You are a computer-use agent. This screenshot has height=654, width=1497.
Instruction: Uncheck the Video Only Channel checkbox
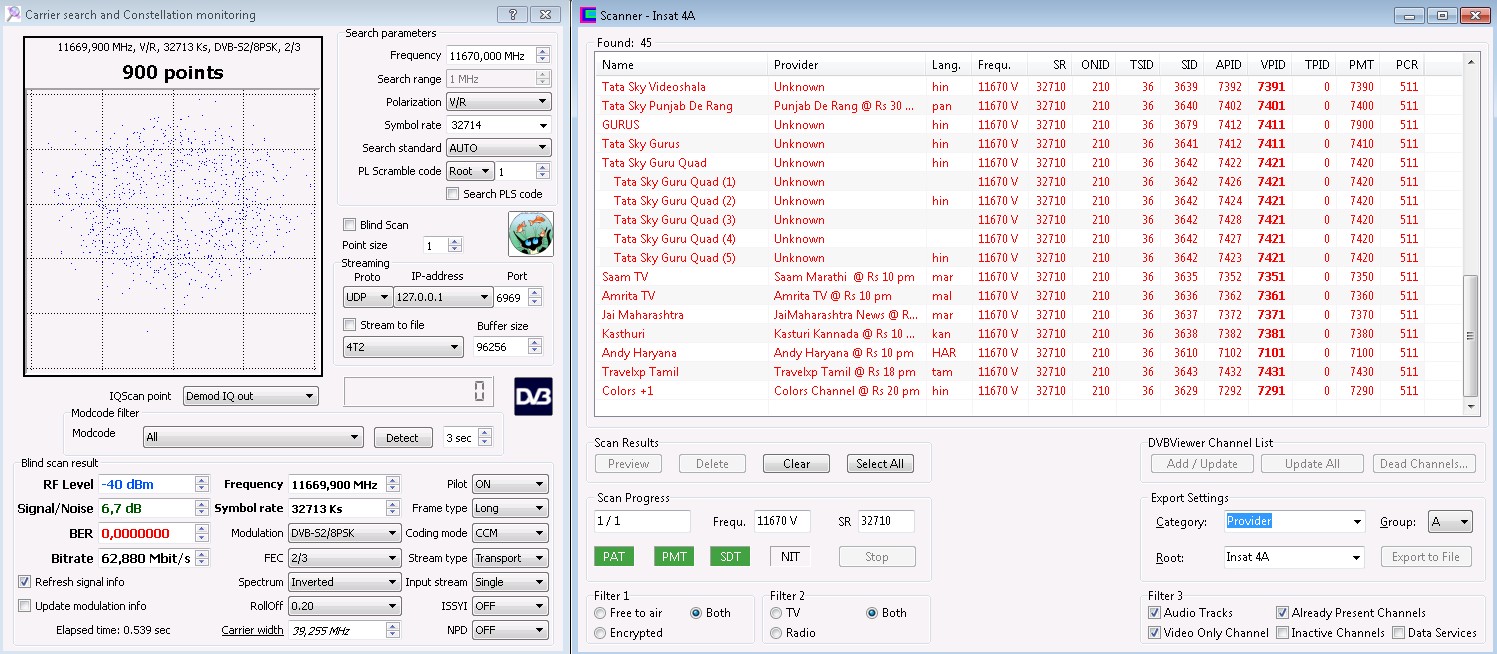tap(1155, 633)
